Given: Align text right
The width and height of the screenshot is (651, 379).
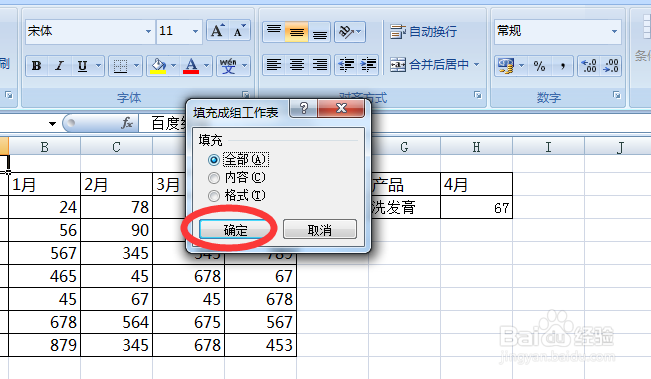Looking at the screenshot, I should [x=319, y=65].
